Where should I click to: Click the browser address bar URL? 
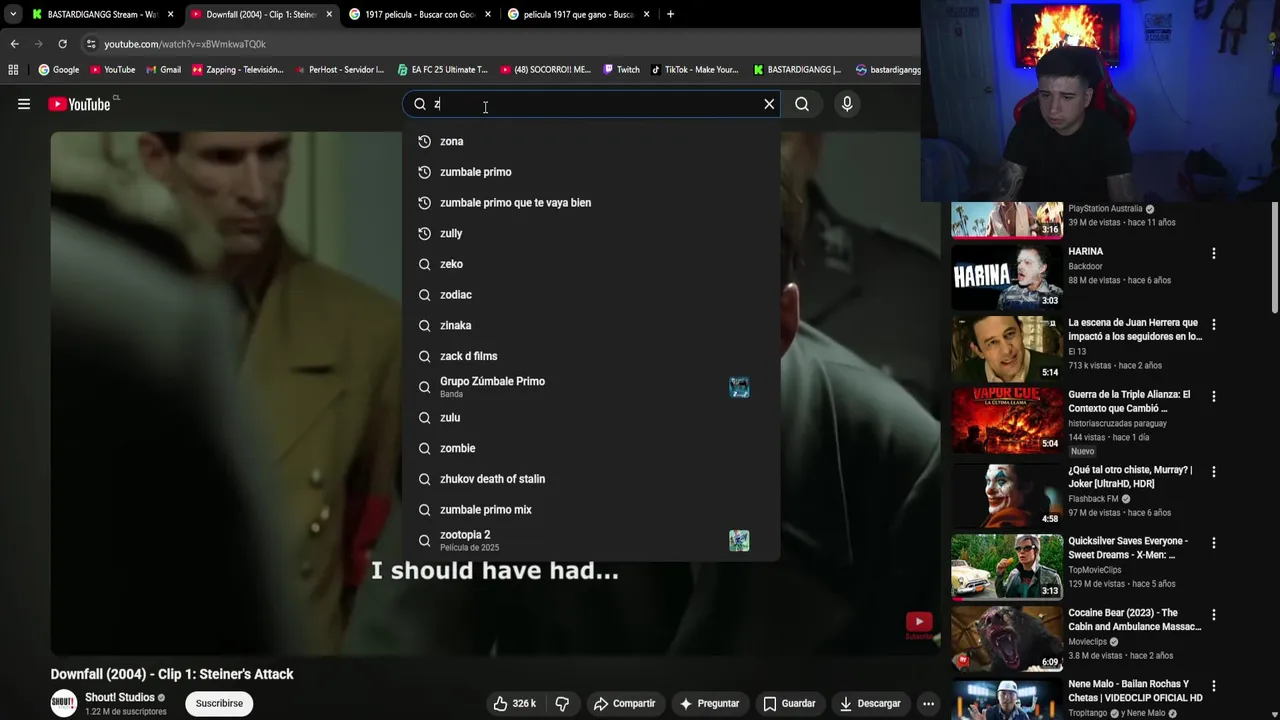[185, 44]
